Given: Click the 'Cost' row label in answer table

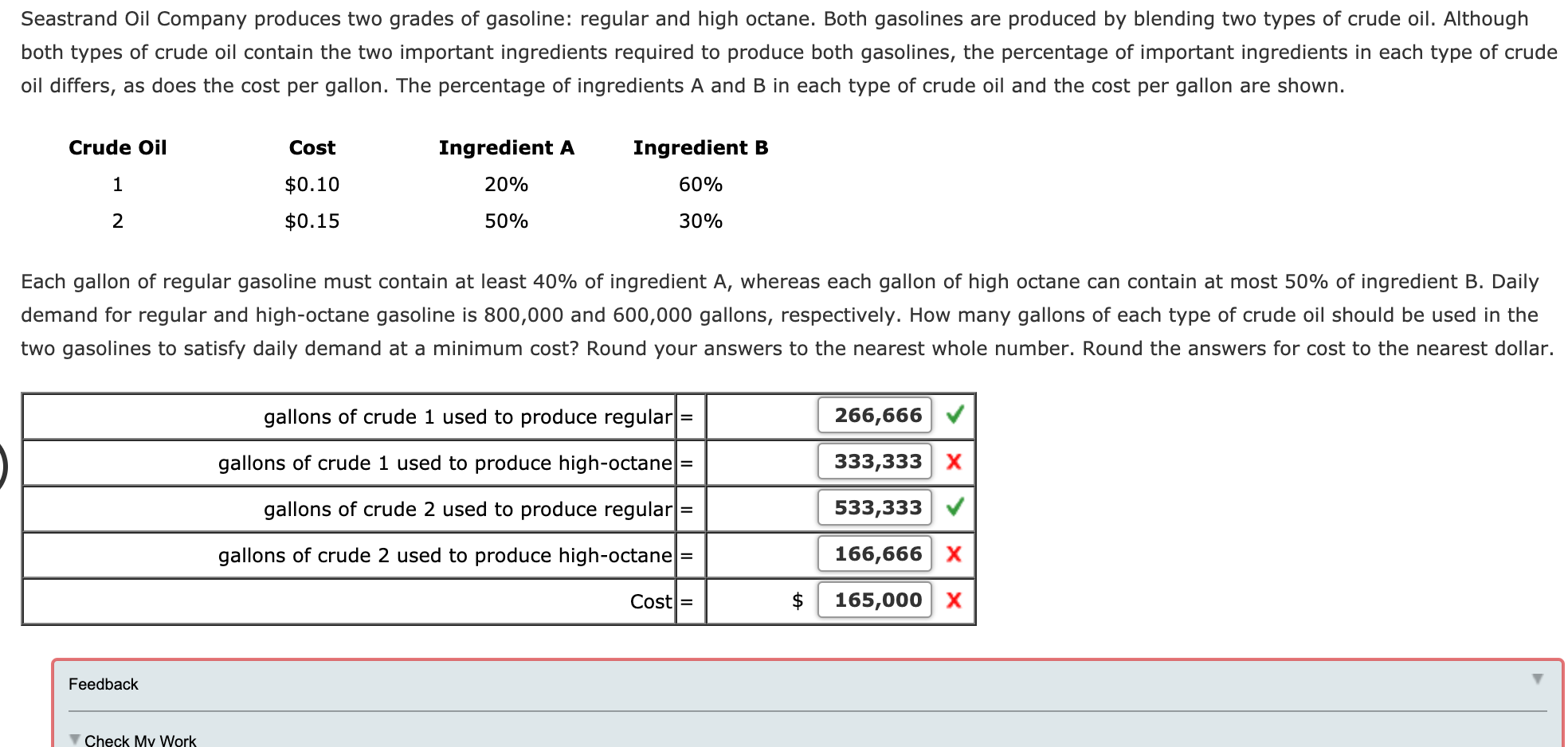Looking at the screenshot, I should coord(652,601).
